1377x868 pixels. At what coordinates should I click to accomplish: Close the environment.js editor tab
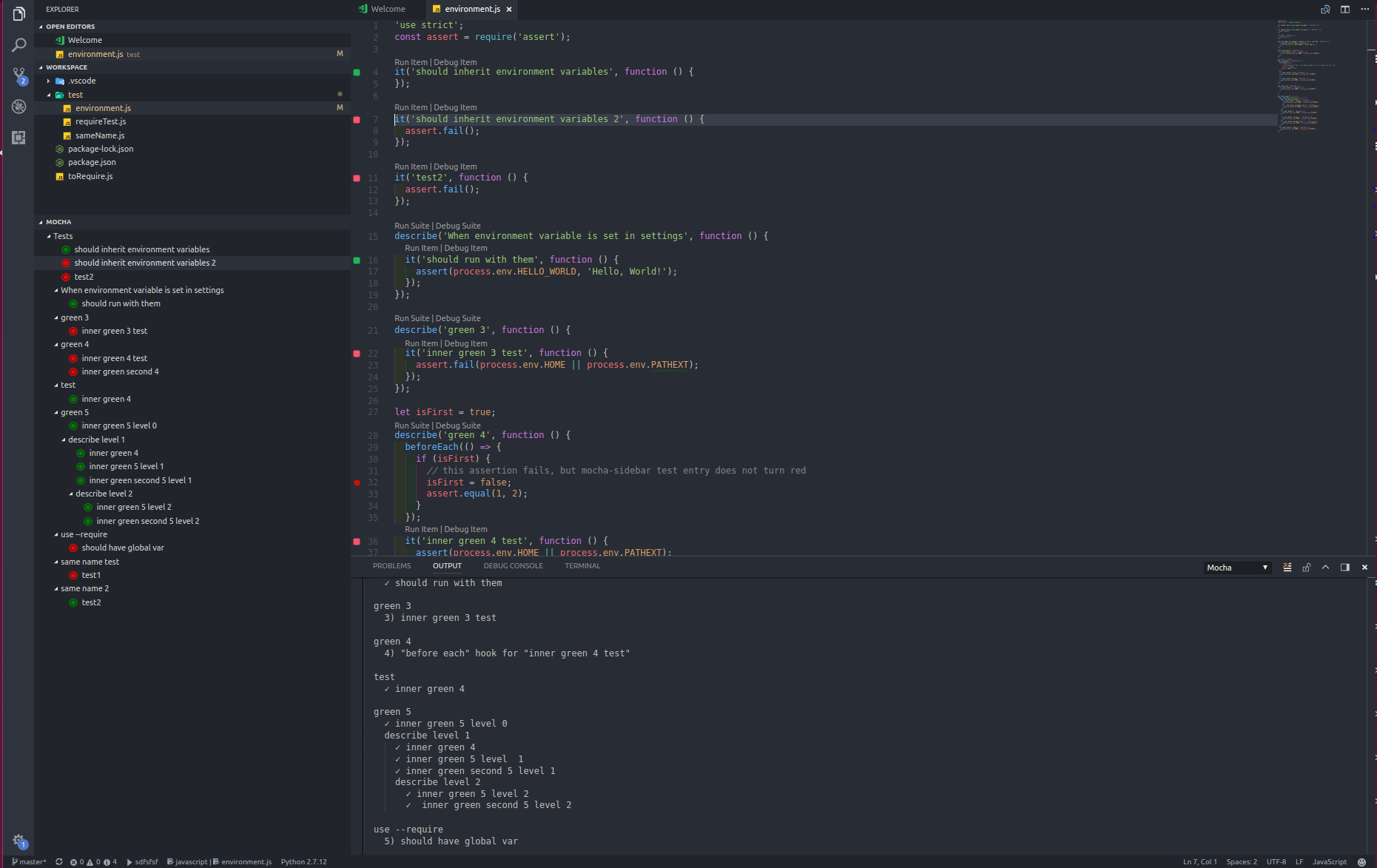pyautogui.click(x=509, y=10)
